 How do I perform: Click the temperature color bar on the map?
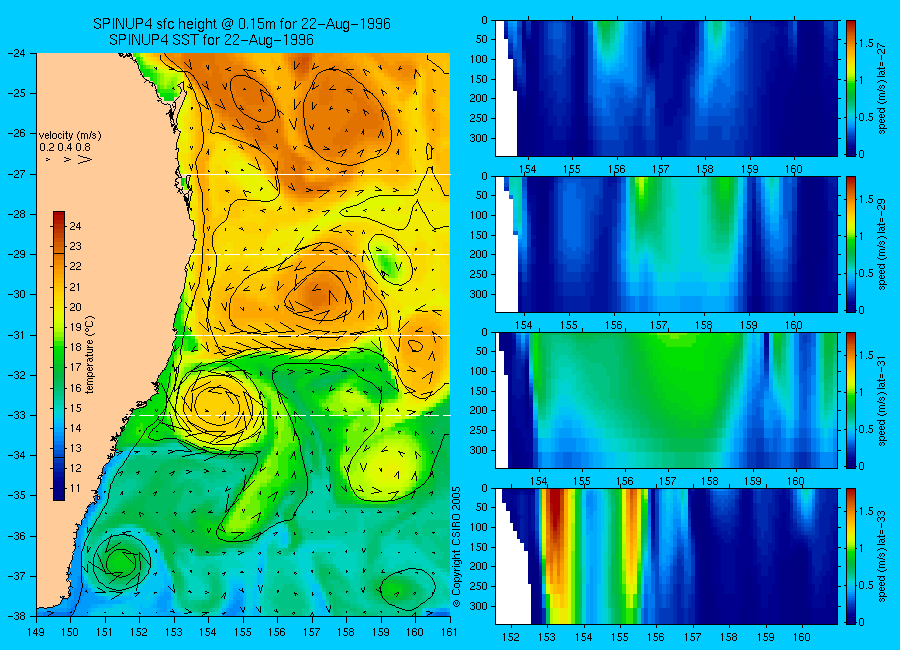click(x=59, y=356)
